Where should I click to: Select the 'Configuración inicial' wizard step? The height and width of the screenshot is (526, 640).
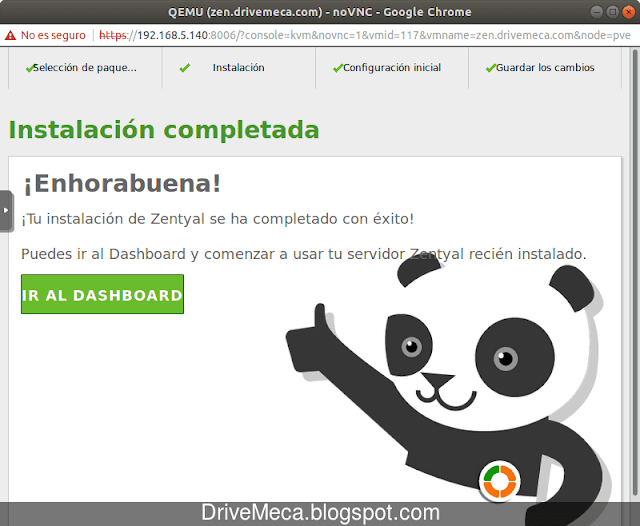392,68
